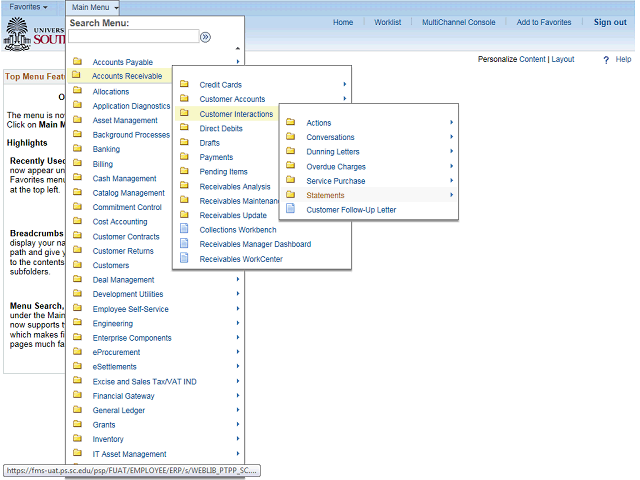Click the Customer Follow-Up Letter document icon
This screenshot has height=480, width=640.
(291, 210)
